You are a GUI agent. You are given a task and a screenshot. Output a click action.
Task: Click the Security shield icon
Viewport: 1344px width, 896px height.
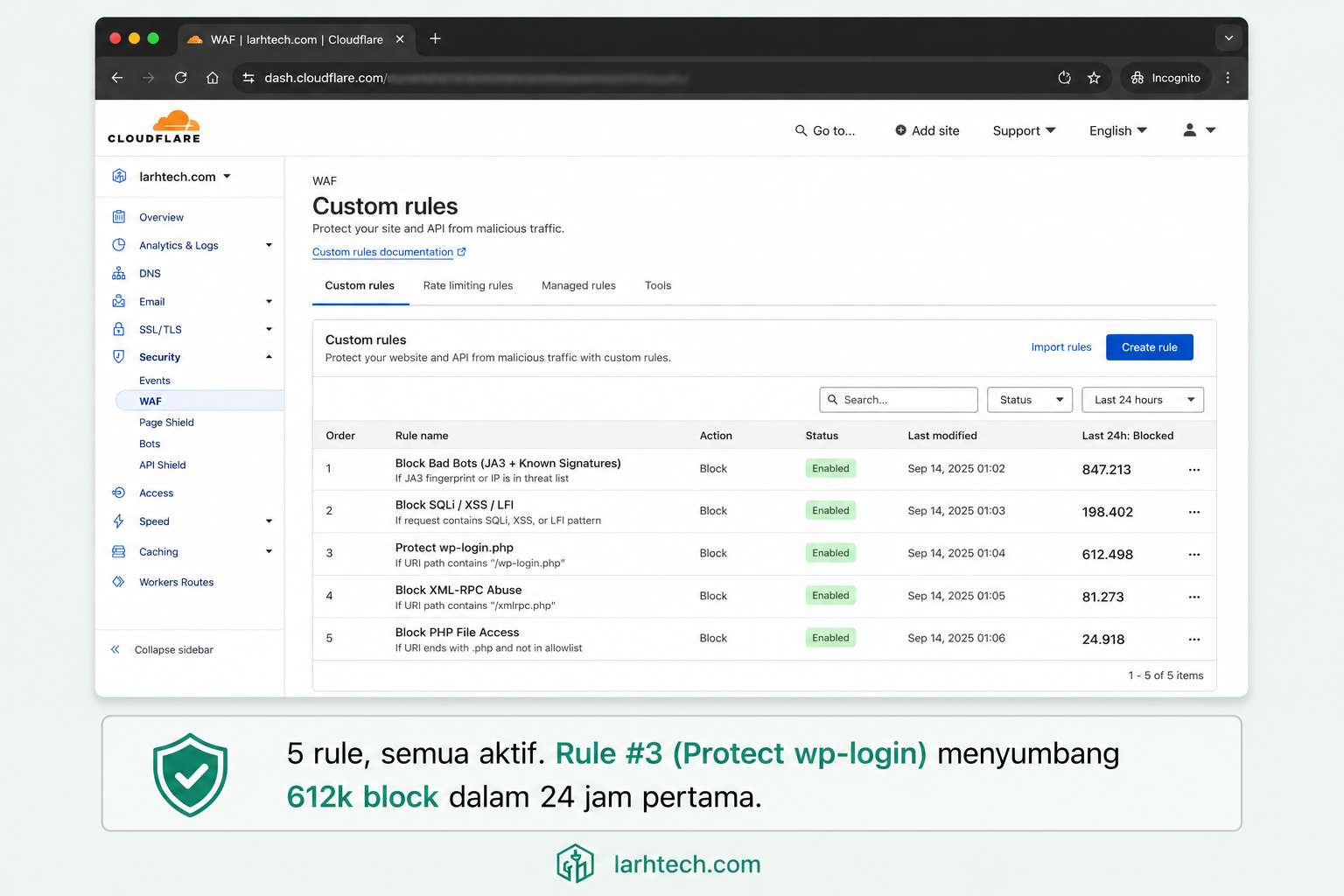[119, 356]
